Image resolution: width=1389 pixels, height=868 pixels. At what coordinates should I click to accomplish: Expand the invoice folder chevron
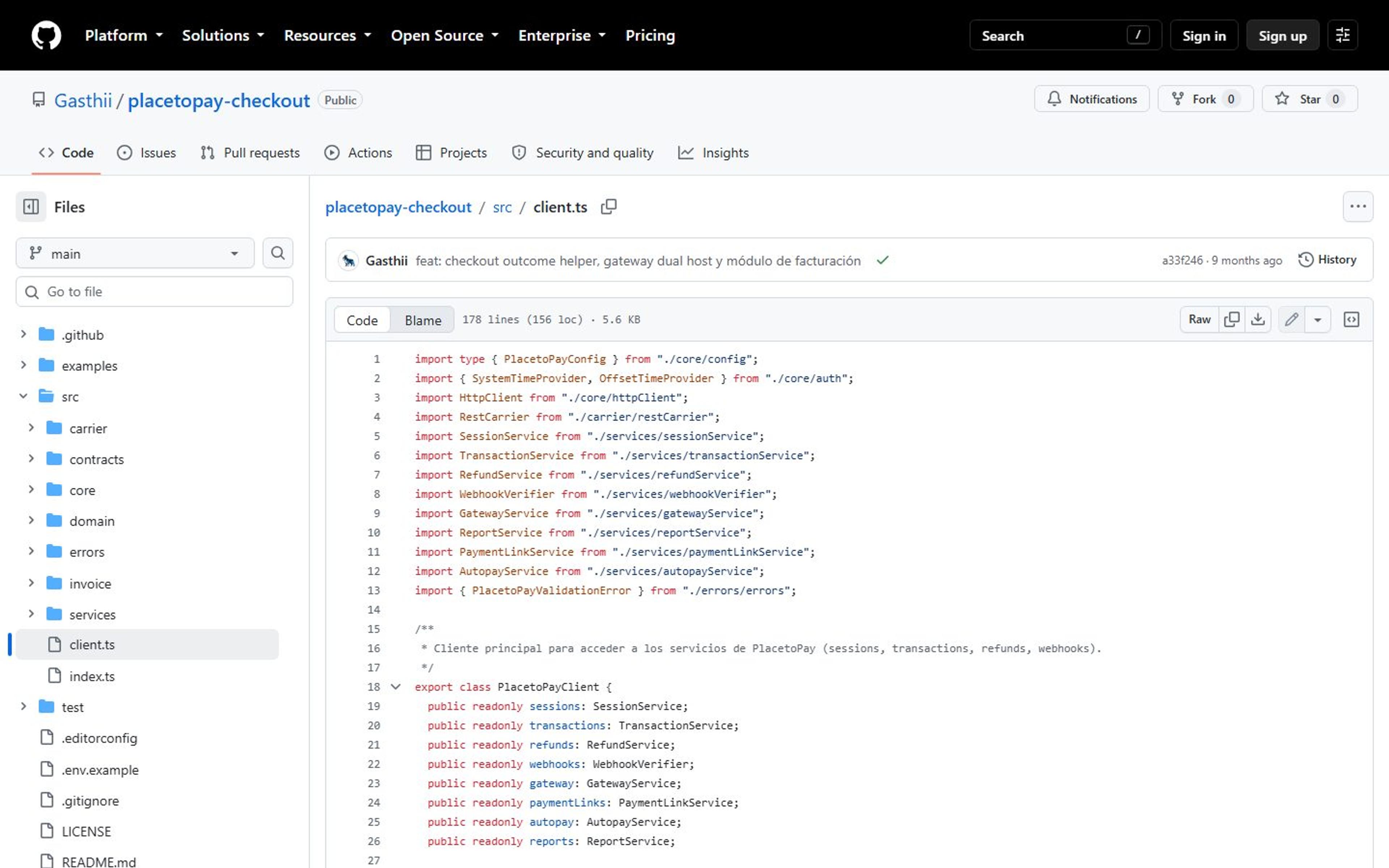(x=31, y=583)
